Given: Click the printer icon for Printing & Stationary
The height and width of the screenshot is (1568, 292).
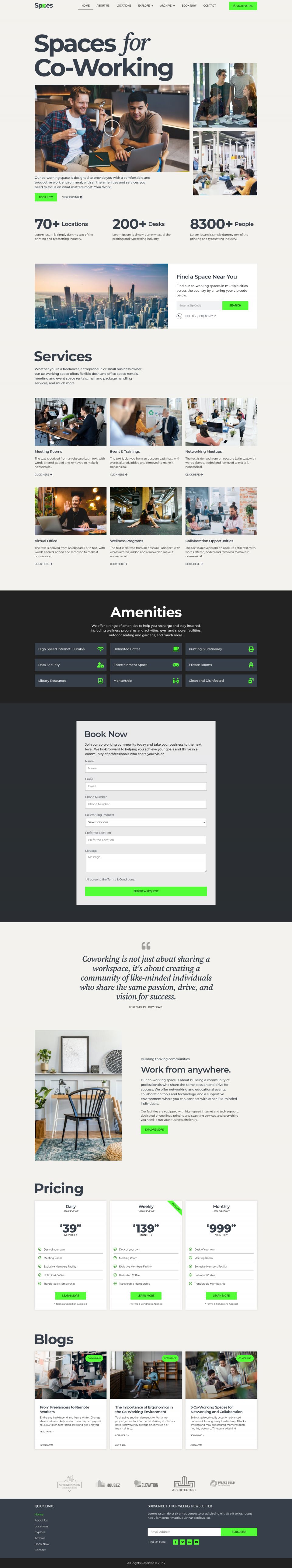Looking at the screenshot, I should (251, 649).
